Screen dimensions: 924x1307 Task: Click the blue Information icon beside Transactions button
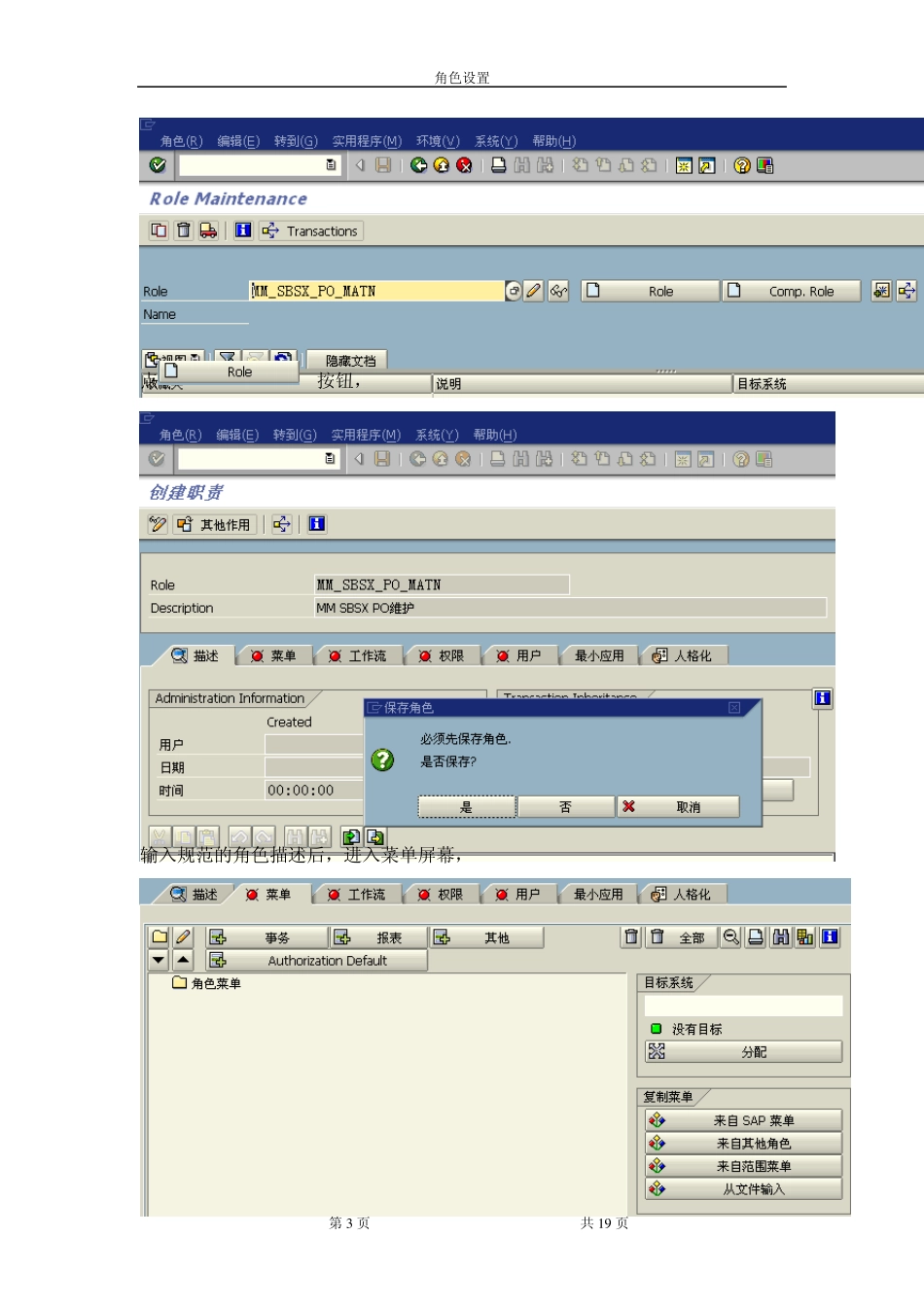243,230
